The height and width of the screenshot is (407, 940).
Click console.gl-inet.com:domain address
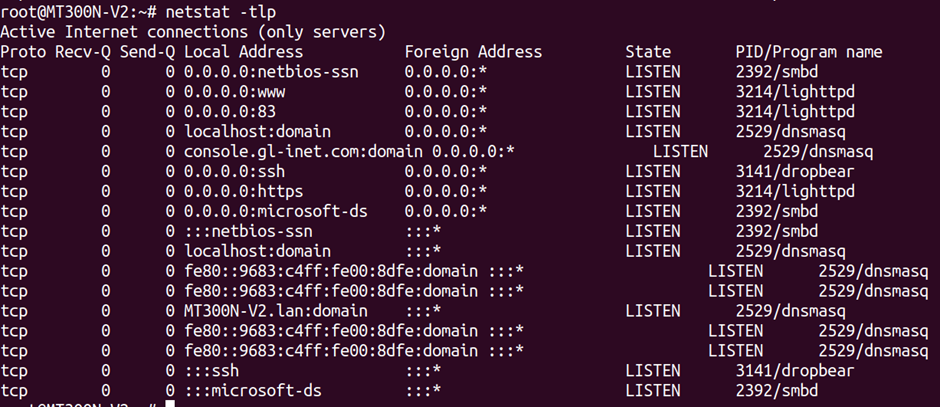pyautogui.click(x=303, y=151)
